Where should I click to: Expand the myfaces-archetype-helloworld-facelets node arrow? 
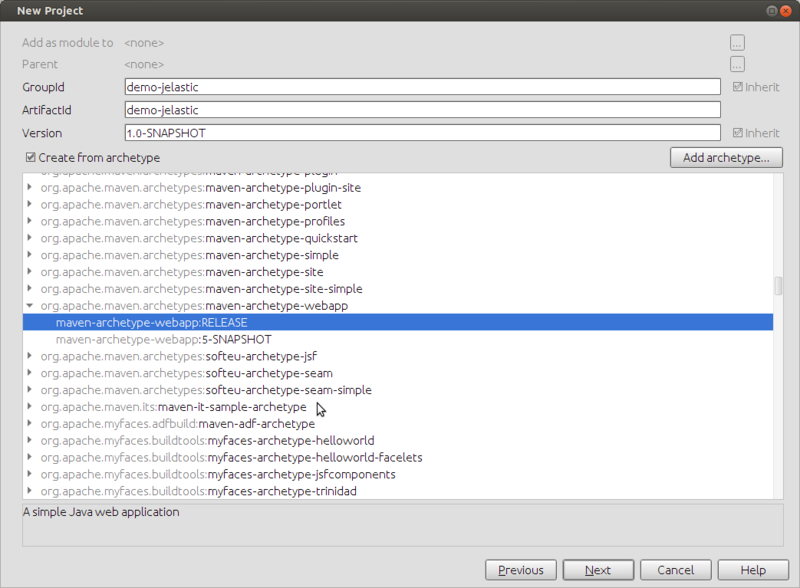coord(30,457)
